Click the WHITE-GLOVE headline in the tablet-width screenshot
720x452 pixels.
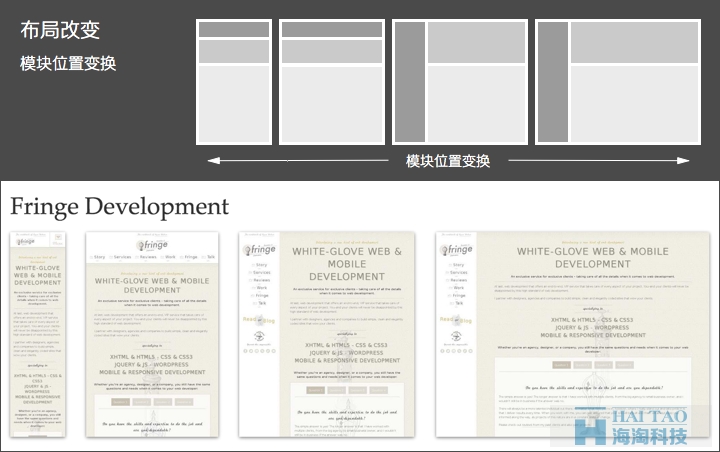tap(152, 285)
